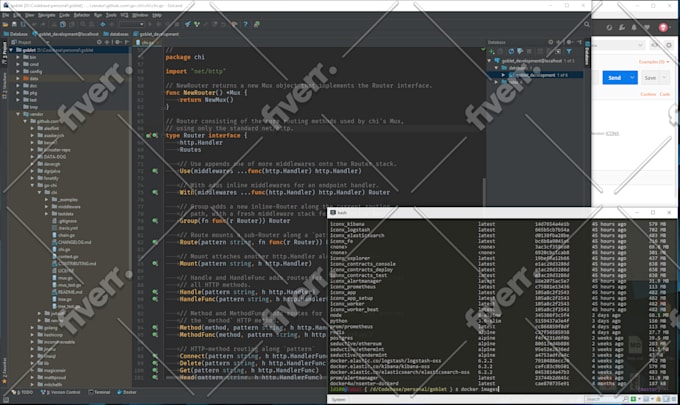
Task: Expand the golang folder
Action: pos(33,328)
